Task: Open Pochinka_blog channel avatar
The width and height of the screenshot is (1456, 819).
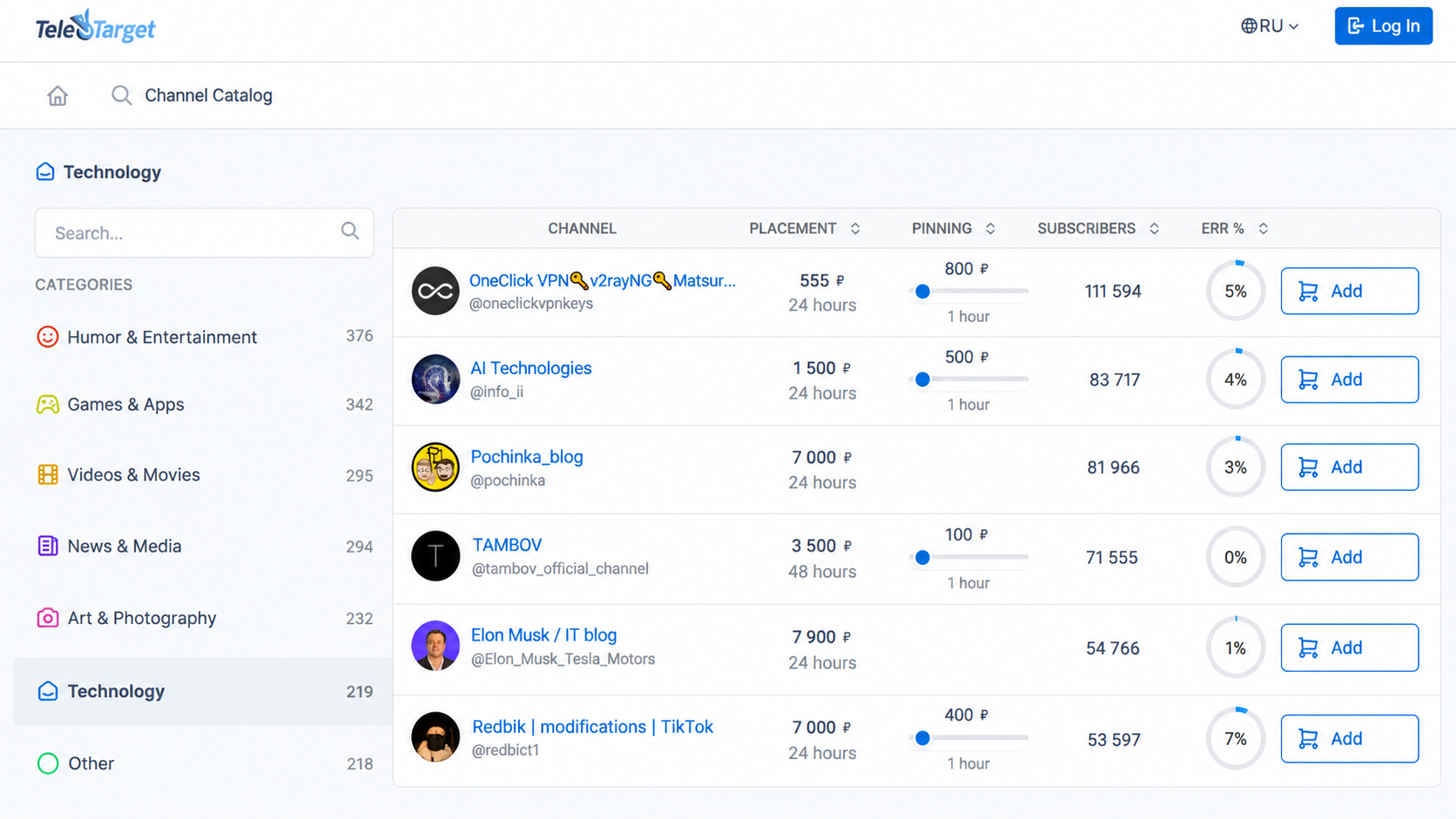Action: [x=435, y=467]
